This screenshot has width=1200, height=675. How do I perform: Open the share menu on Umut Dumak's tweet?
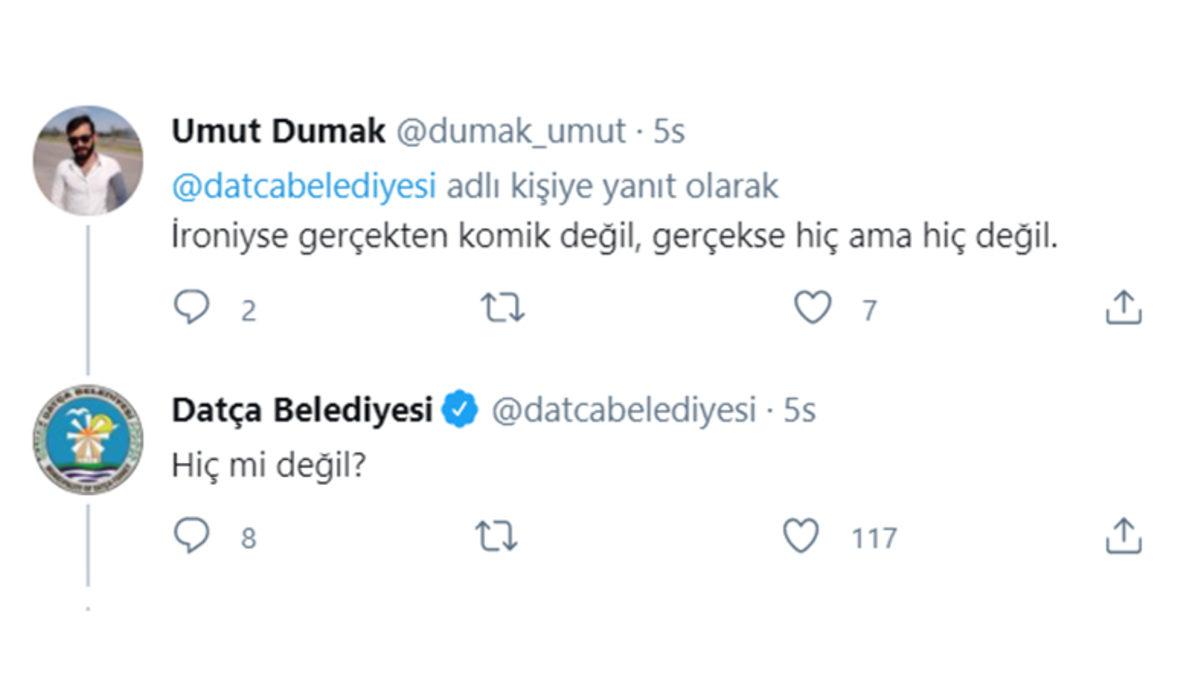1122,308
